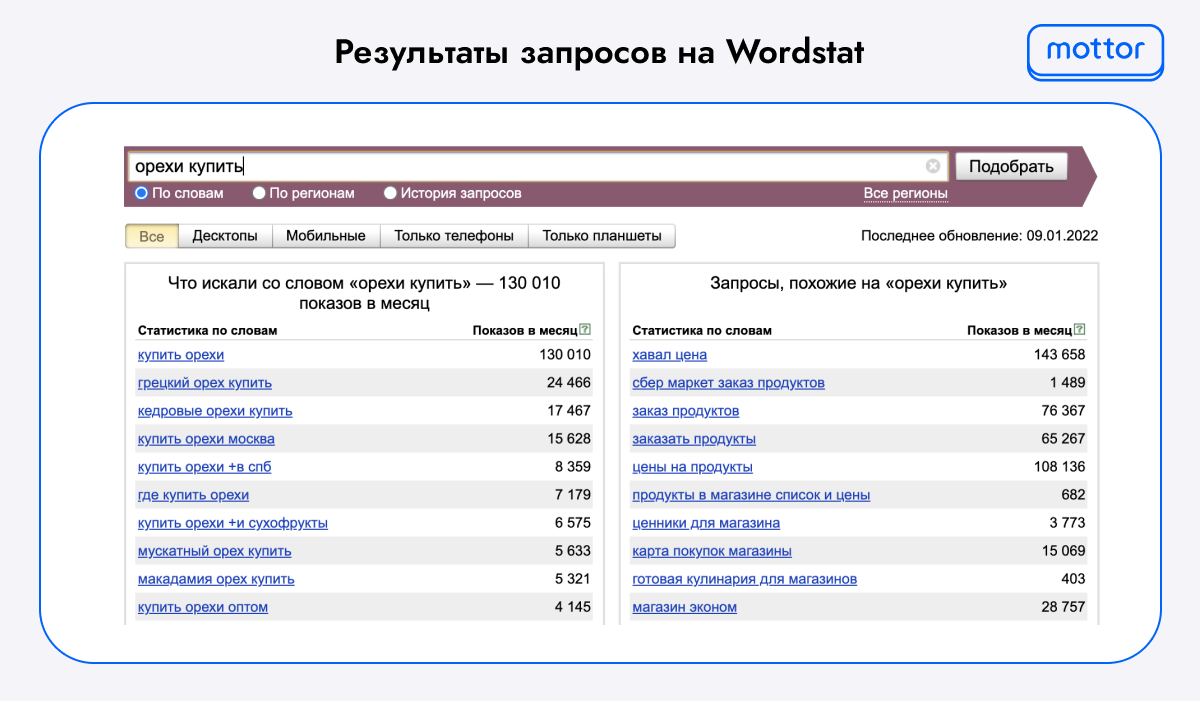Switch to the "Только телефоны" tab
1200x701 pixels.
[454, 236]
